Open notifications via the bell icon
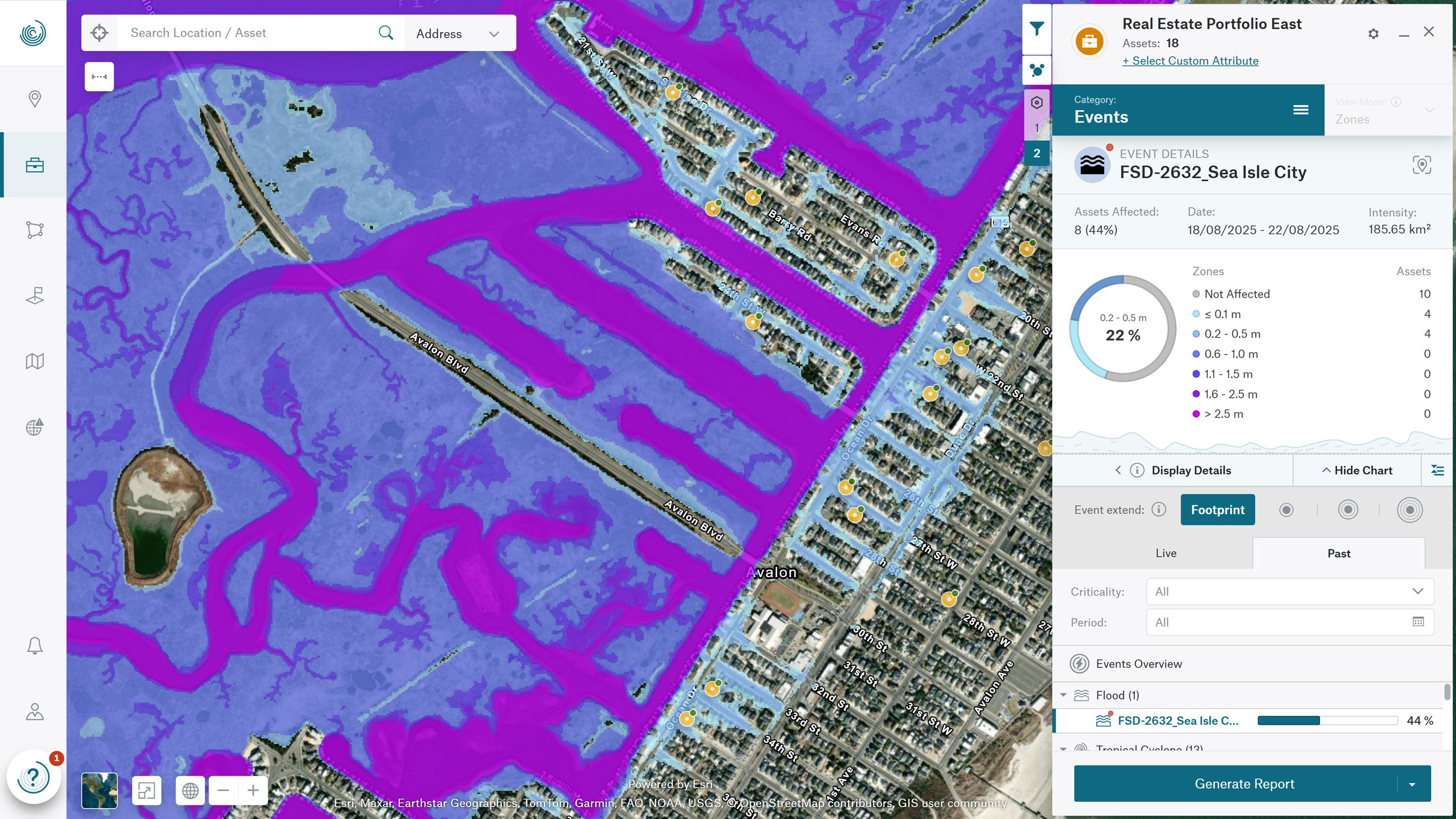 coord(34,645)
